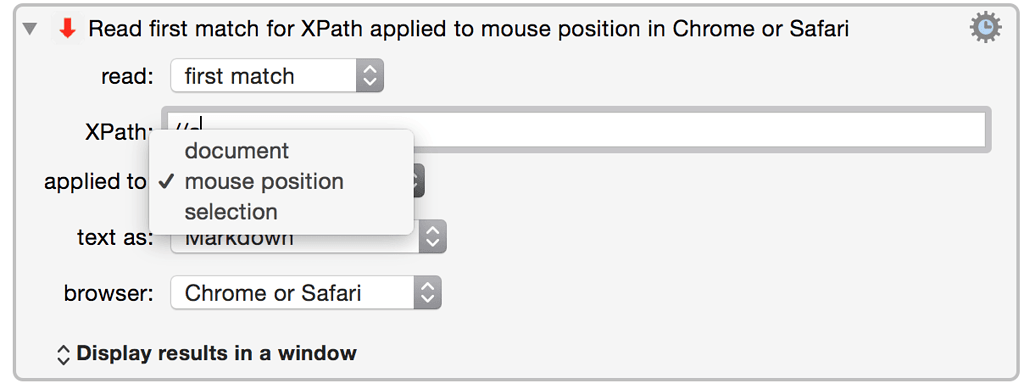Click the partly hidden "applied to" popup arrows

point(419,181)
